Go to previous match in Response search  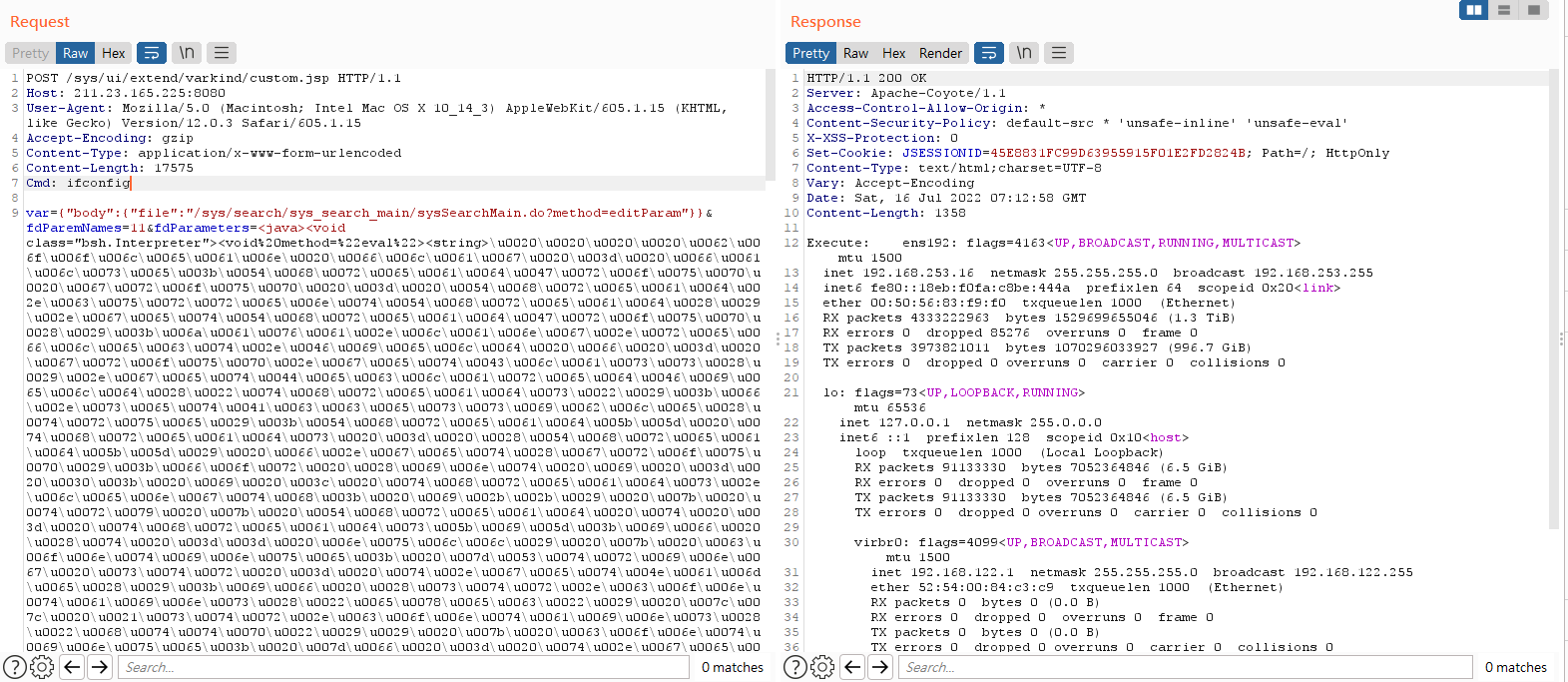click(852, 667)
